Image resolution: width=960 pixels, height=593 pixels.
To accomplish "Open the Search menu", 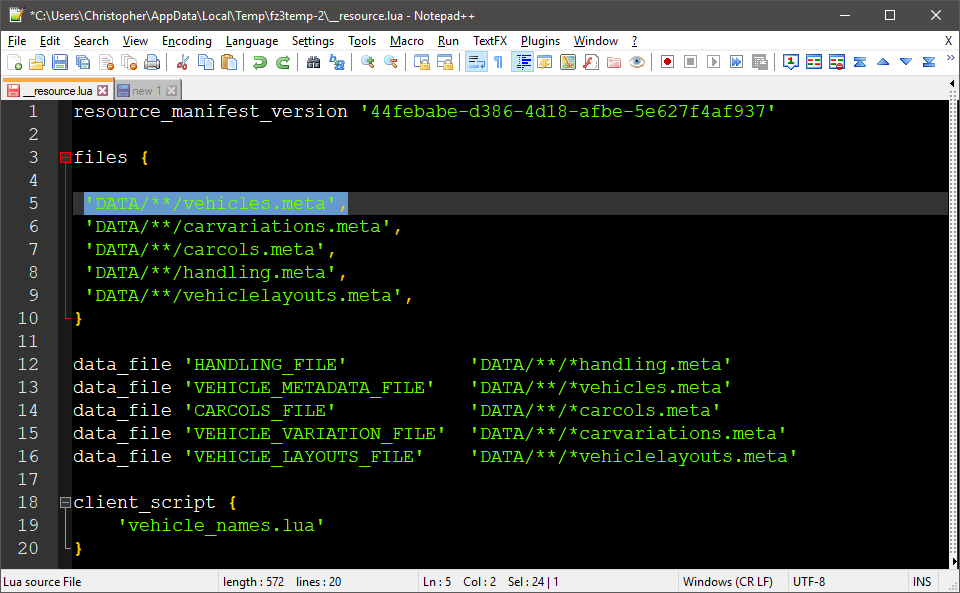I will click(x=91, y=41).
